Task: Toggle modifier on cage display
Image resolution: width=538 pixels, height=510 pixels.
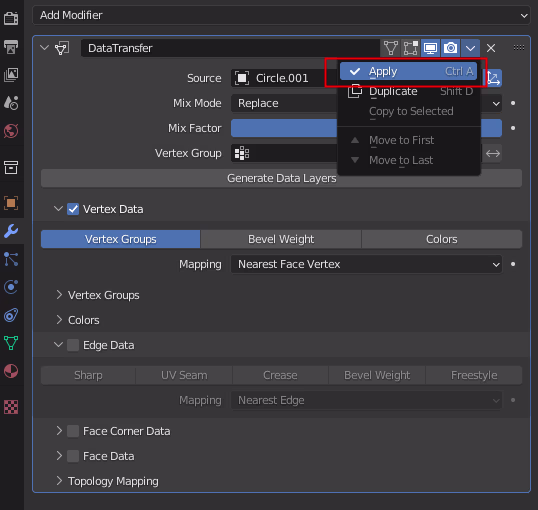Action: click(390, 48)
